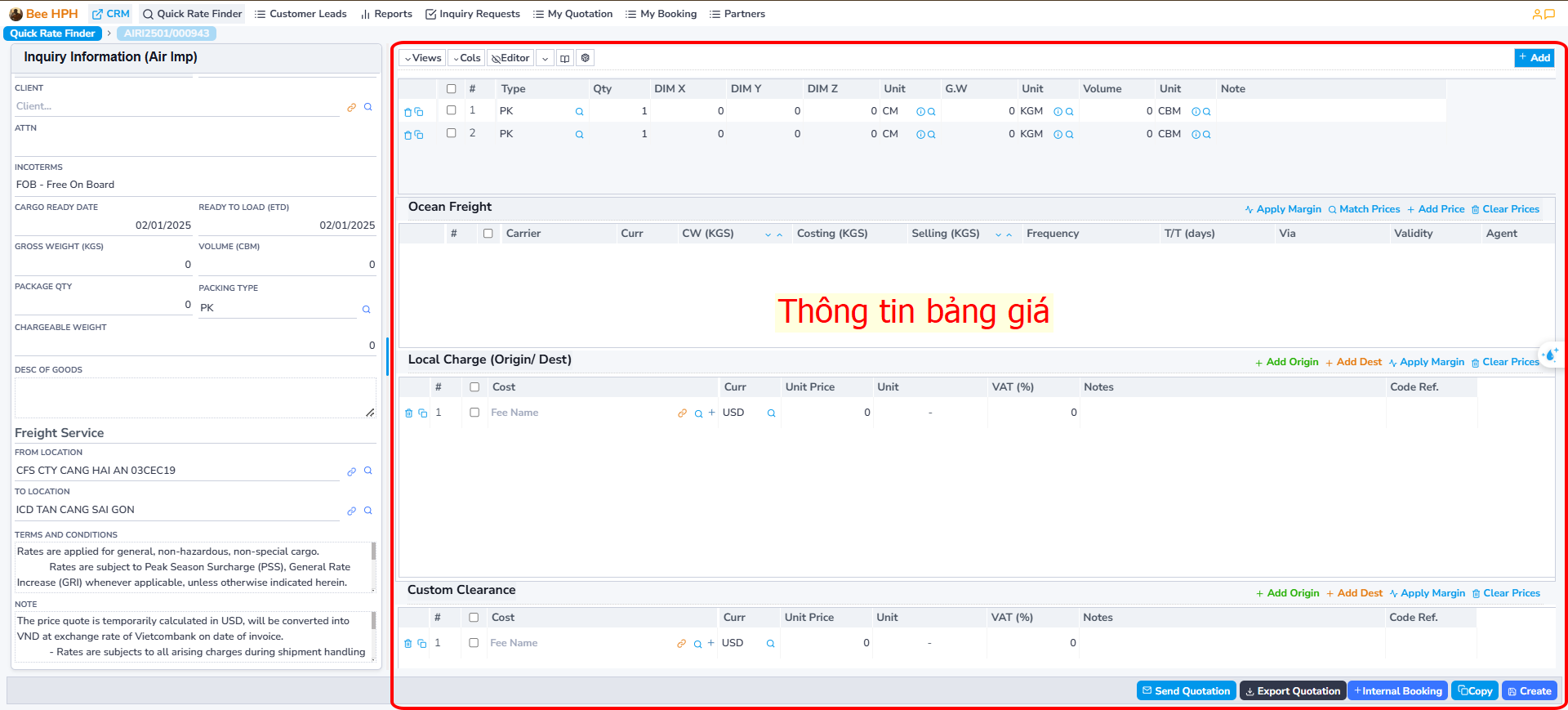Click the Desc of Goods text area
The image size is (1568, 710).
tap(194, 398)
